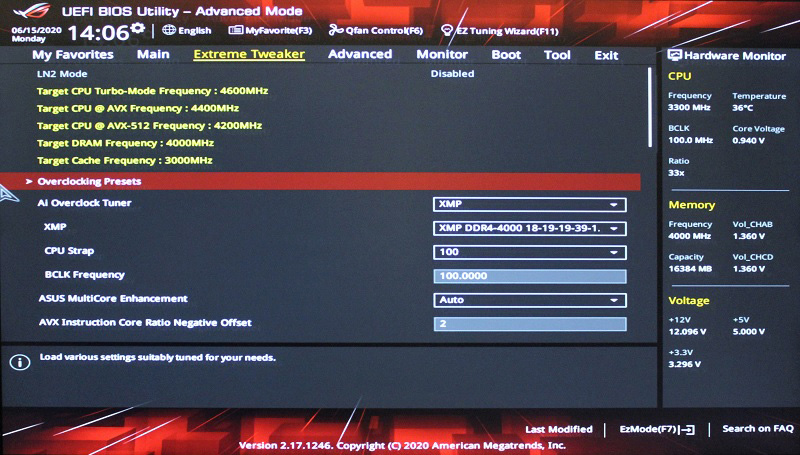Go to the Monitor tab
This screenshot has height=455, width=800.
[442, 55]
